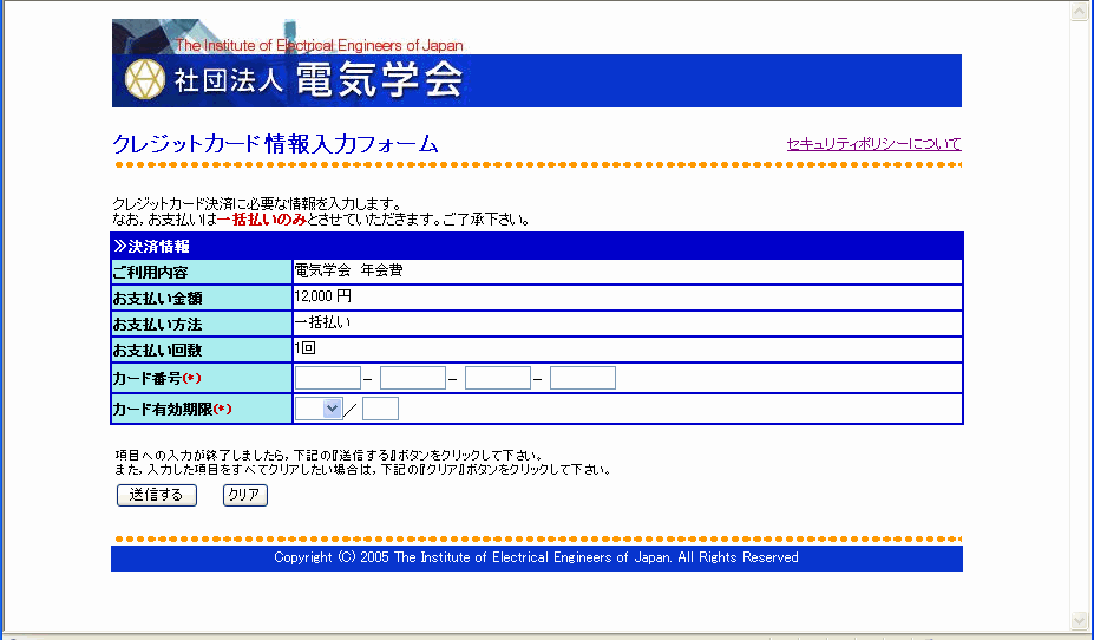This screenshot has width=1094, height=640.
Task: Expand the card expiry month dropdown
Action: [x=319, y=408]
